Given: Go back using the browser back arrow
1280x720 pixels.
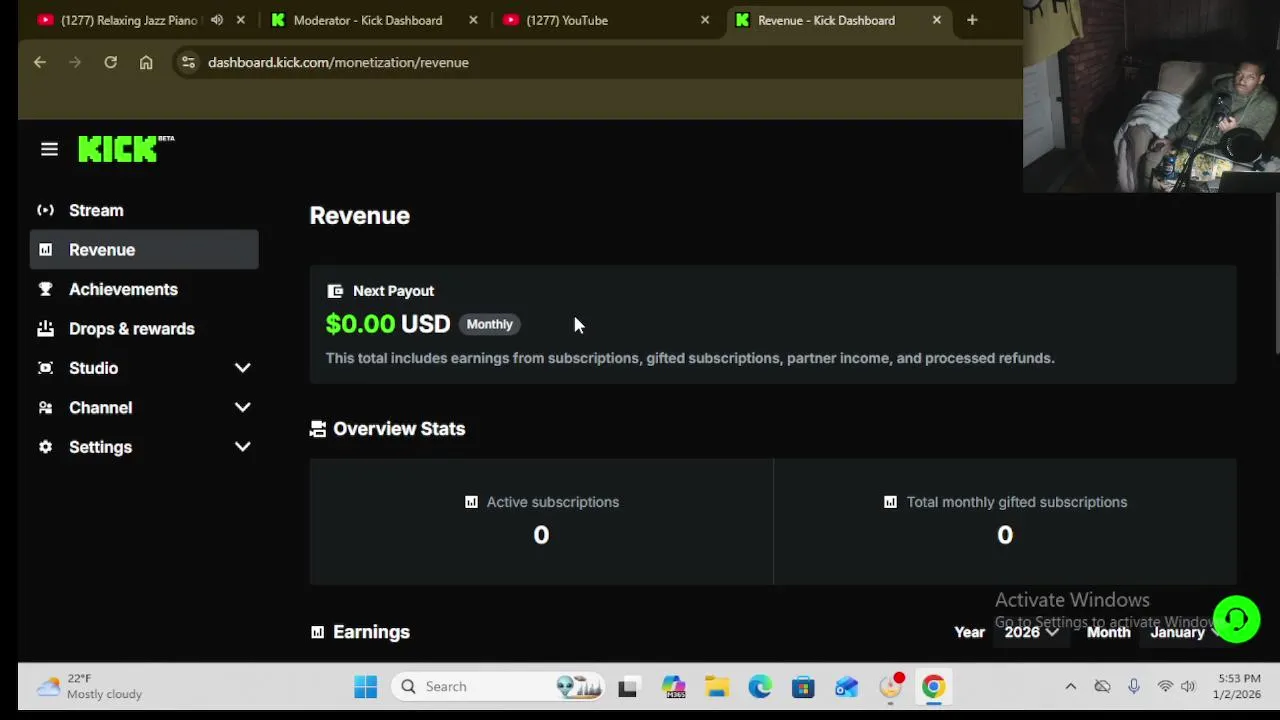Looking at the screenshot, I should tap(40, 62).
